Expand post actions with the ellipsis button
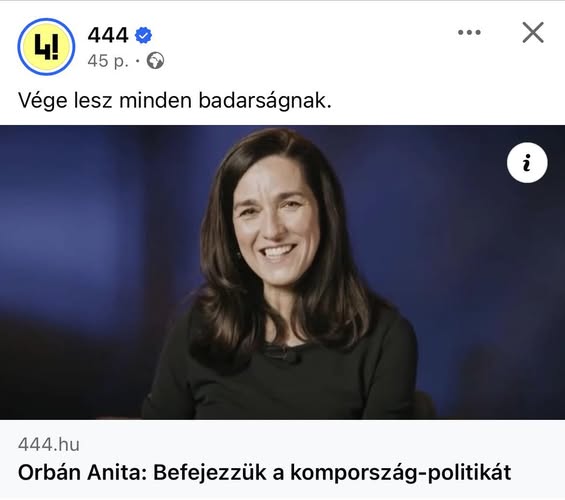This screenshot has width=565, height=500. click(x=469, y=32)
